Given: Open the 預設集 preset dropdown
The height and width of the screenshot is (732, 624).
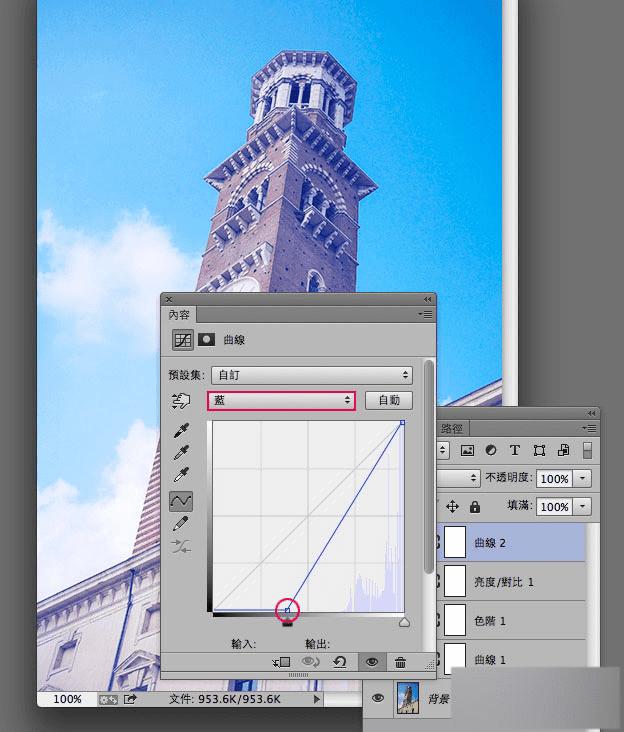Looking at the screenshot, I should point(312,375).
